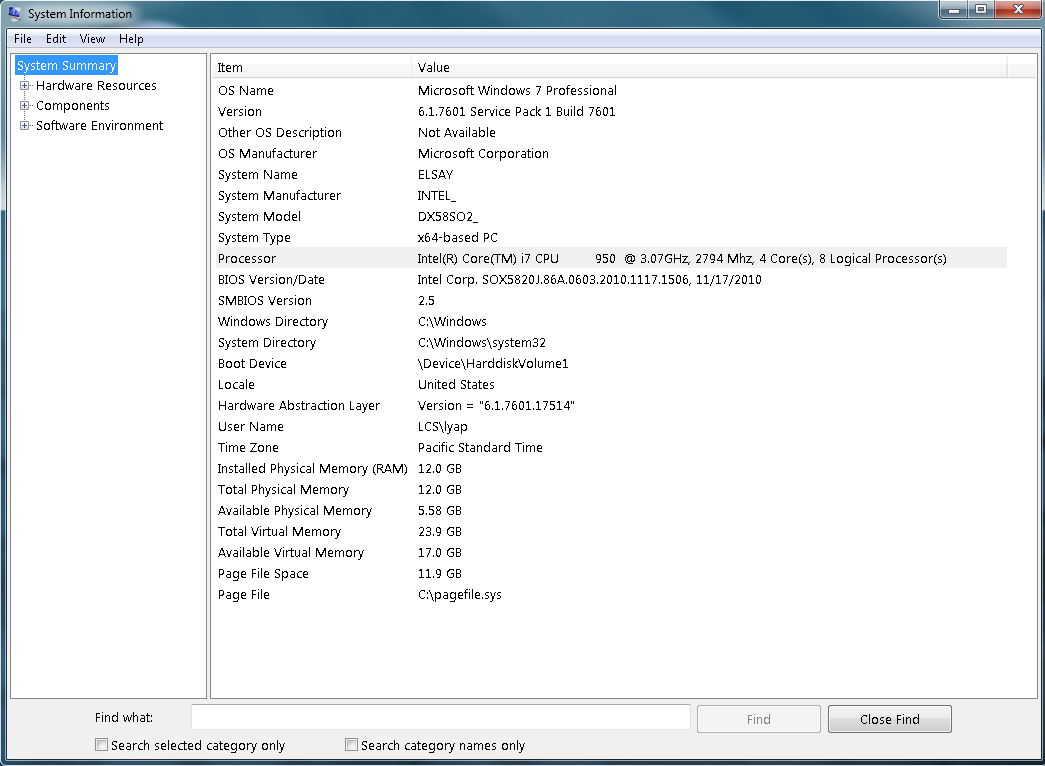Select the Hardware Resources tree label

(96, 85)
